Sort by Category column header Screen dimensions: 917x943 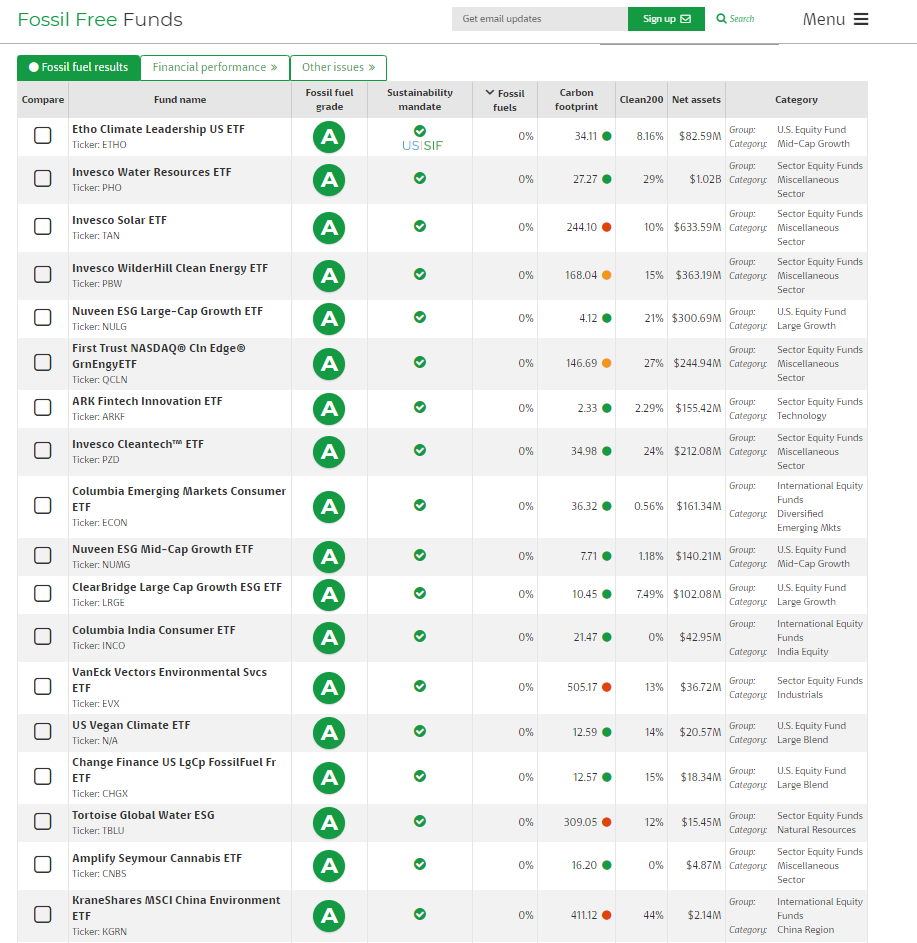pyautogui.click(x=796, y=100)
